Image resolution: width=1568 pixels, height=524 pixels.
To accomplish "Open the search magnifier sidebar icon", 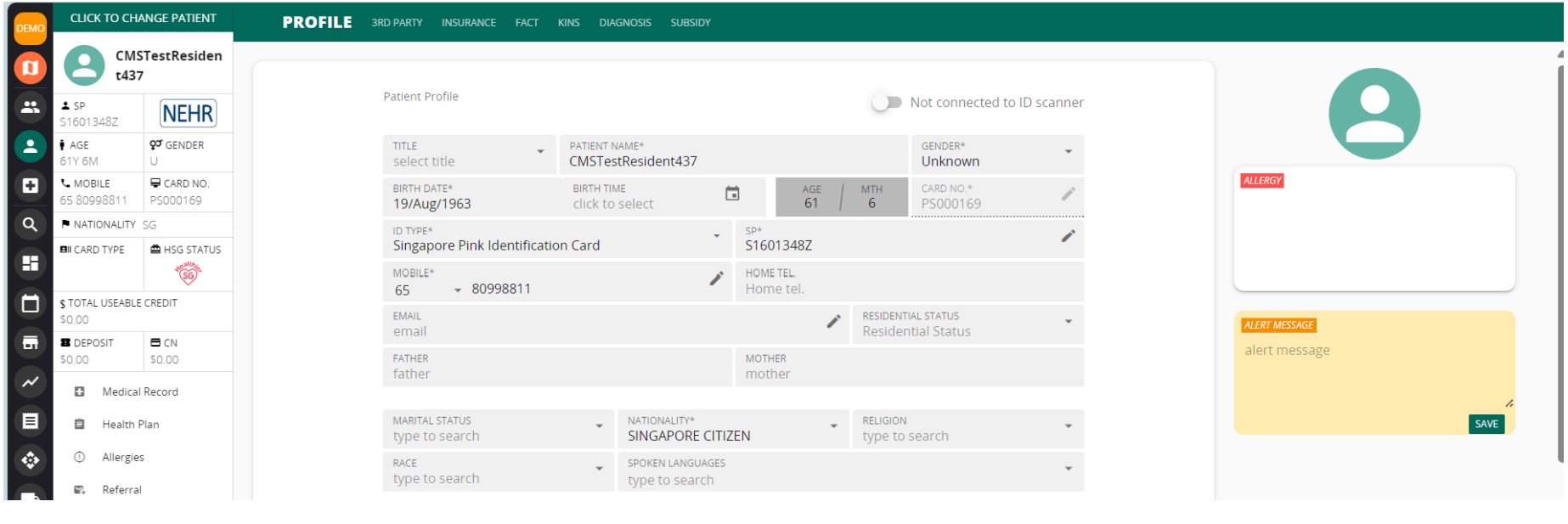I will point(30,224).
